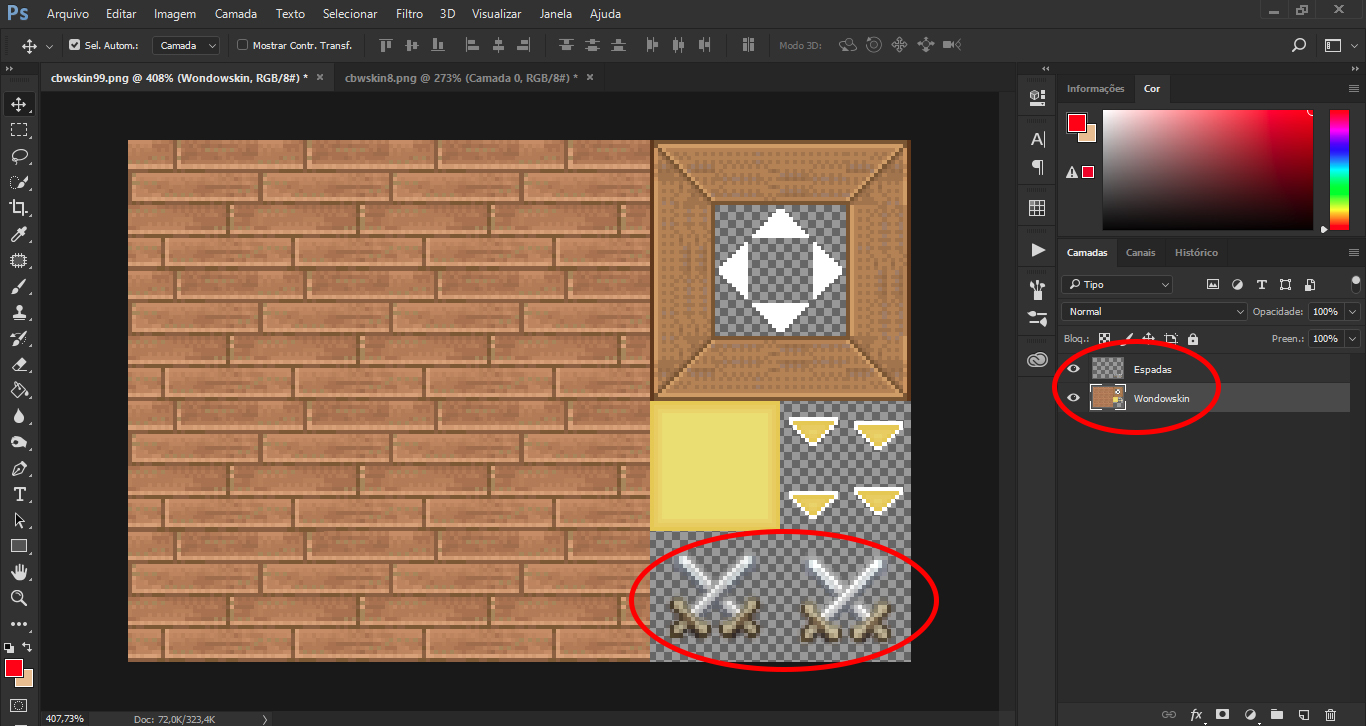Select the Horizontal Type tool

coord(19,494)
